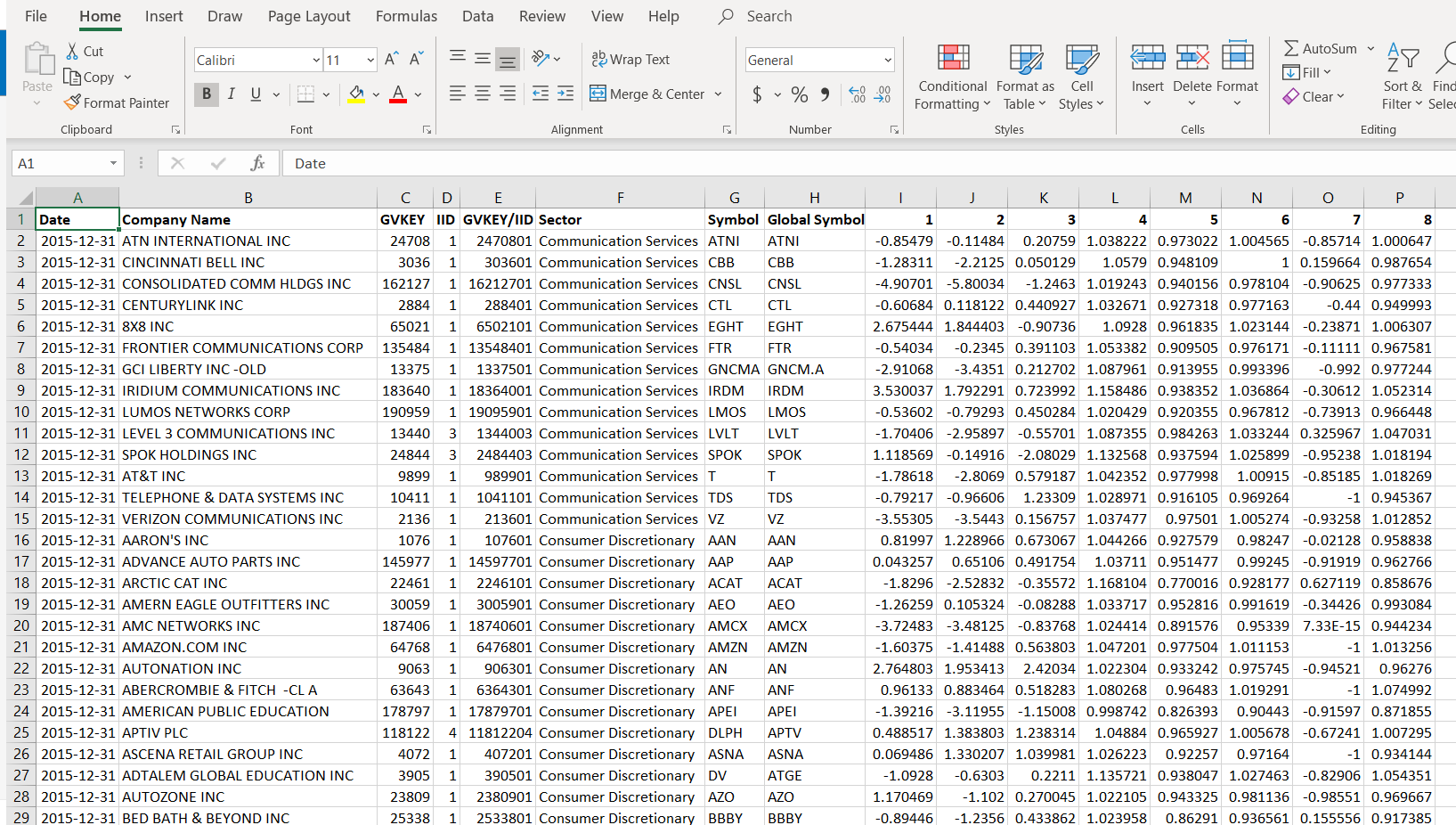The width and height of the screenshot is (1456, 825).
Task: Open the Borders icon
Action: pyautogui.click(x=305, y=94)
